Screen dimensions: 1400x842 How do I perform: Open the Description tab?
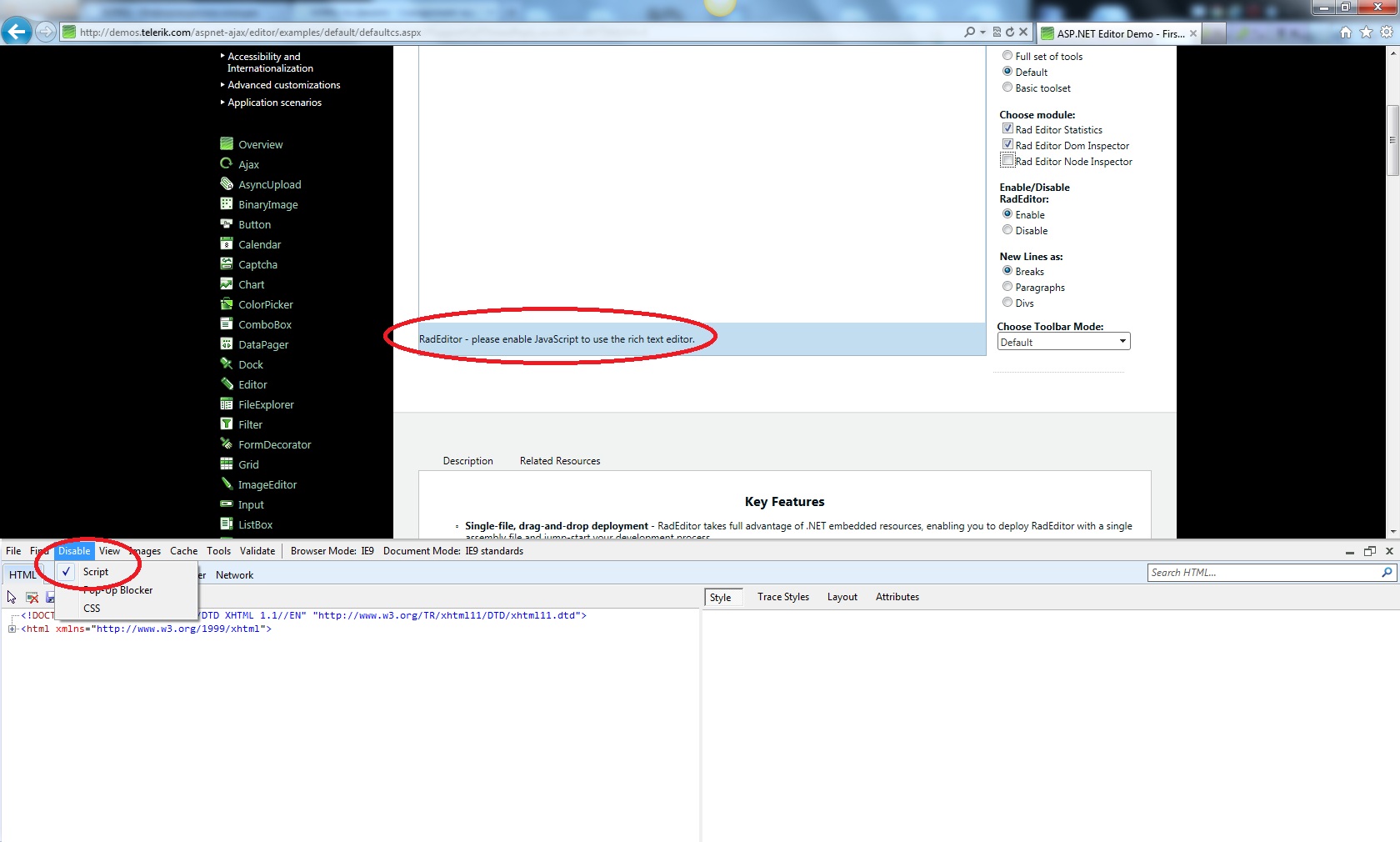tap(468, 461)
